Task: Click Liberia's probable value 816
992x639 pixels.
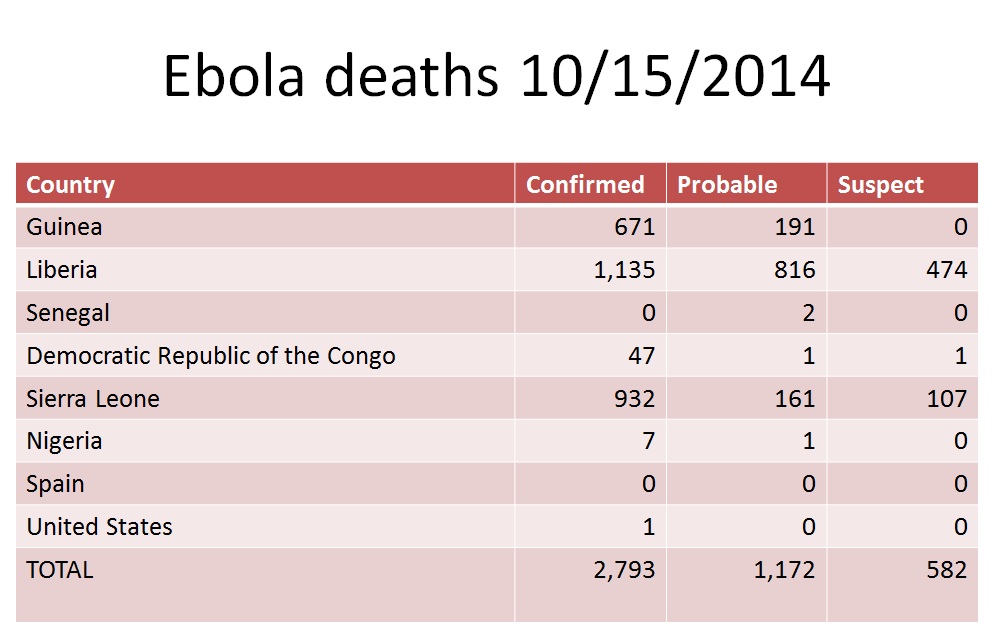Action: coord(794,270)
